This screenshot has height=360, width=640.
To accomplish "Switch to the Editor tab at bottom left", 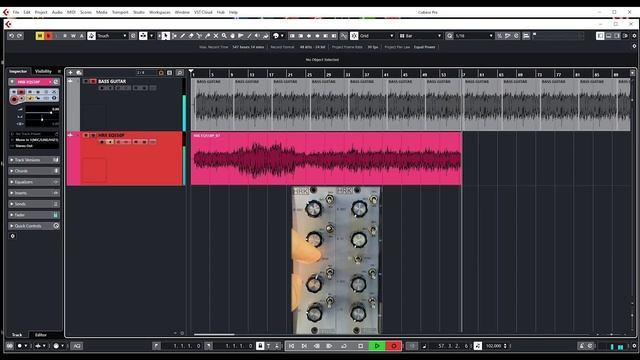I will (41, 335).
